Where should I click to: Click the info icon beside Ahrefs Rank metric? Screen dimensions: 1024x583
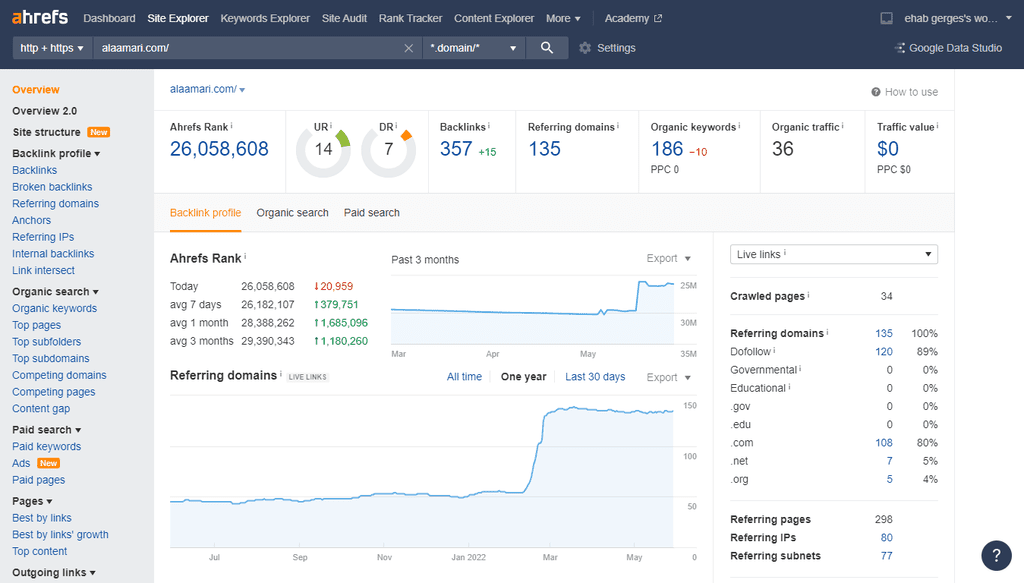click(231, 125)
